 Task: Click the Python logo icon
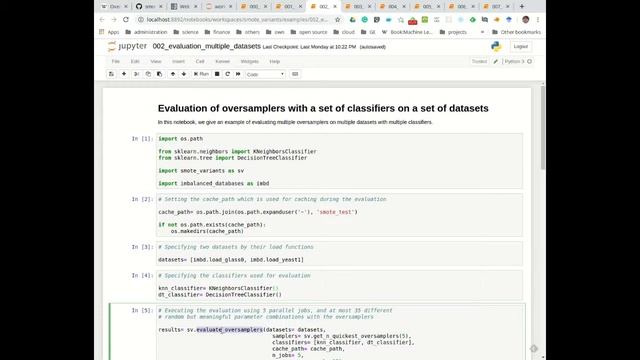(x=496, y=47)
